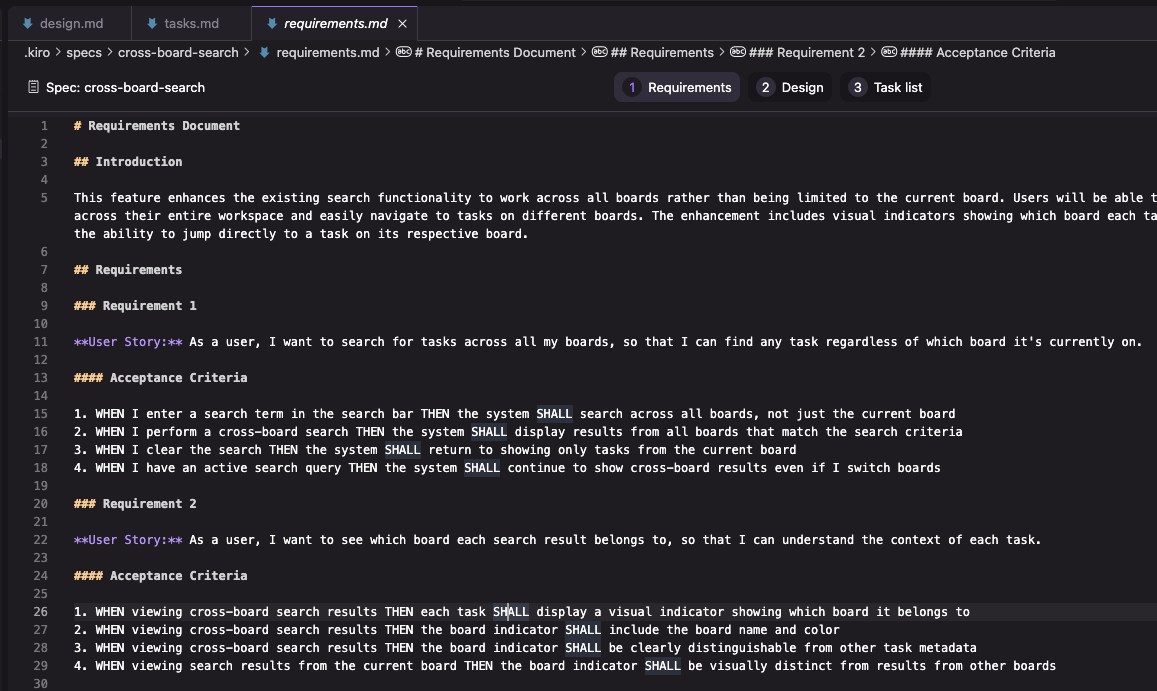Click the markdown icon on the requirements.md tab
This screenshot has width=1157, height=691.
(271, 23)
